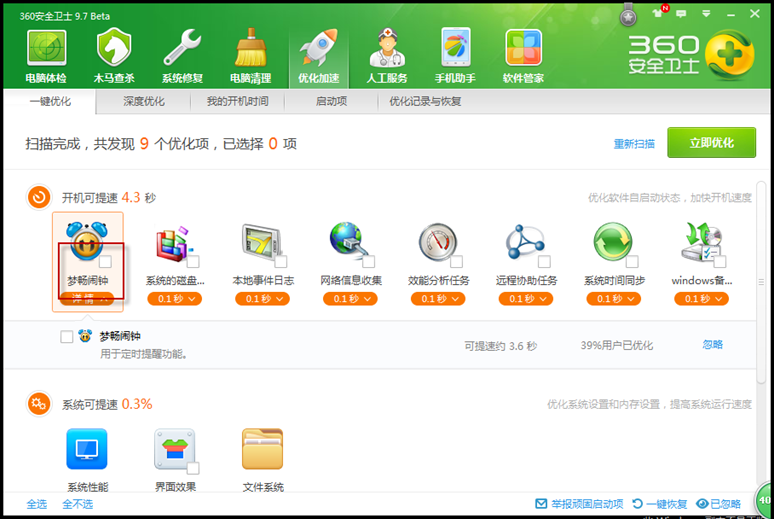Open 电脑清理 broom icon
774x519 pixels.
(251, 48)
